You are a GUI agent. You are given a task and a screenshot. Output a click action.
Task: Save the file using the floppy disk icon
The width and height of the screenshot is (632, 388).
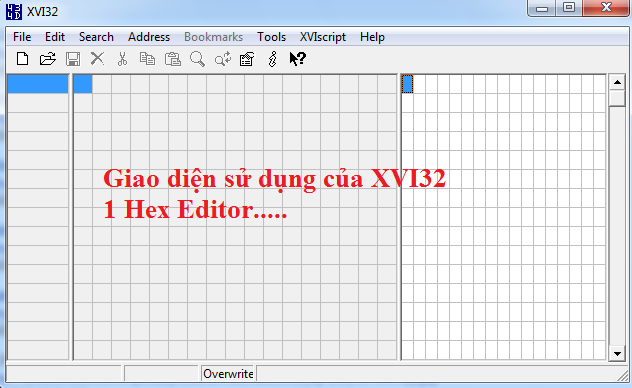[73, 59]
